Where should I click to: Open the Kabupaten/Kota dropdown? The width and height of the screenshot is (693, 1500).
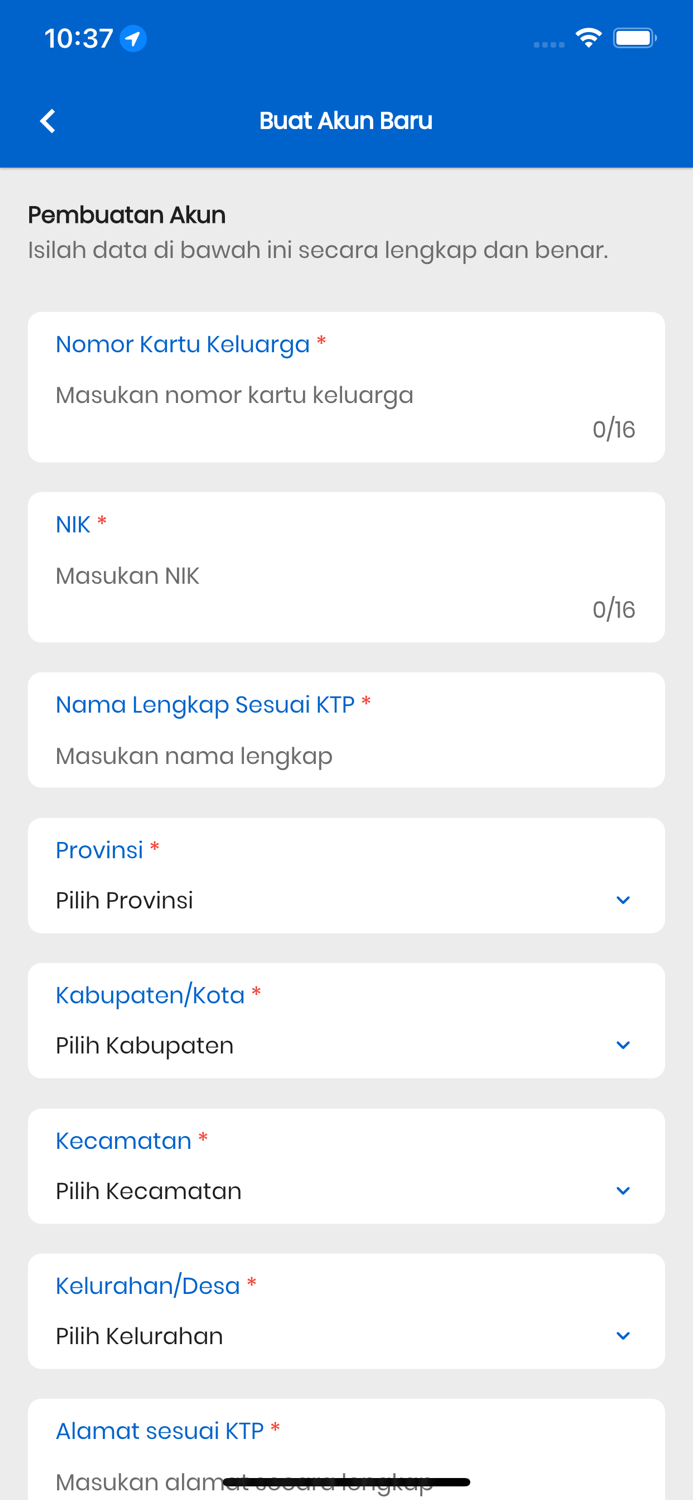point(346,1045)
